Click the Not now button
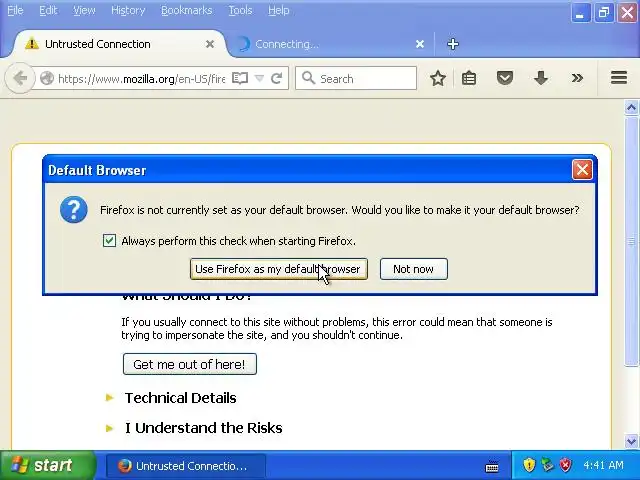The width and height of the screenshot is (640, 480). [x=413, y=269]
